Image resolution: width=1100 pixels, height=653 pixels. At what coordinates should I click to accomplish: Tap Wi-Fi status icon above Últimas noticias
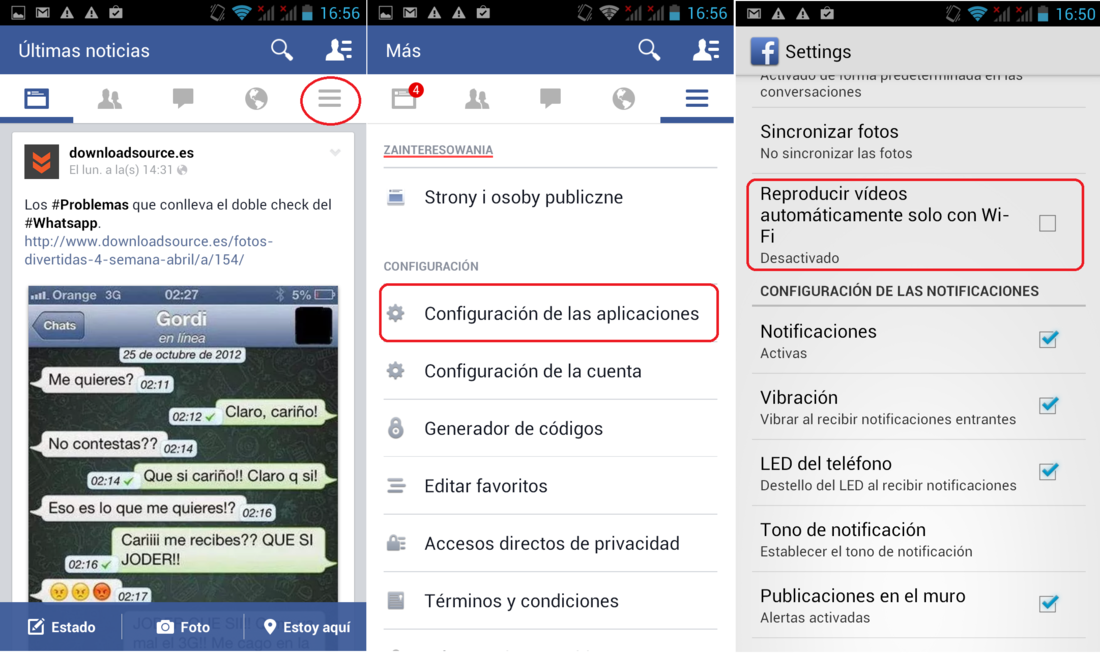coord(242,13)
